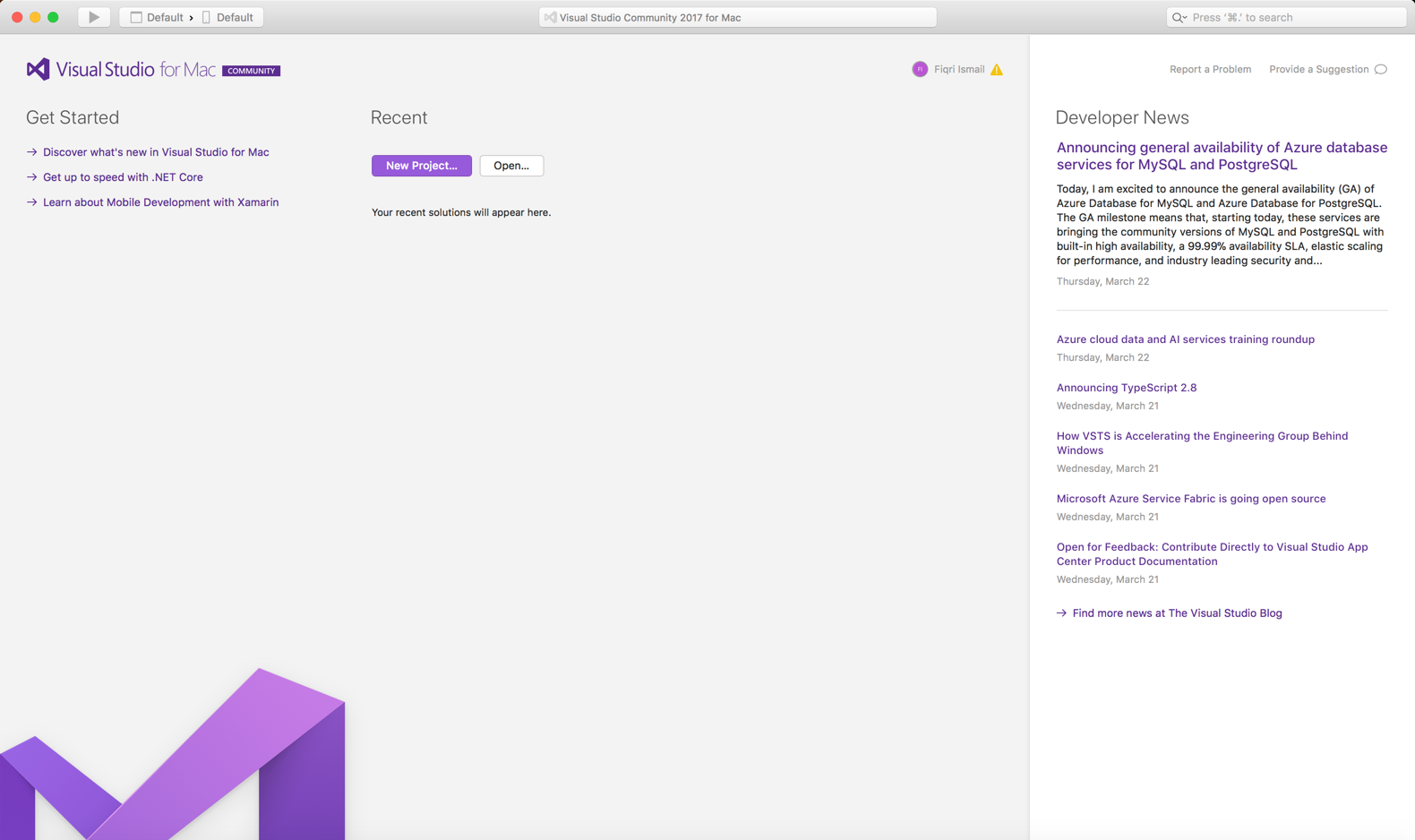This screenshot has width=1415, height=840.
Task: Open the App Center Product Documentation feedback article
Action: point(1212,554)
